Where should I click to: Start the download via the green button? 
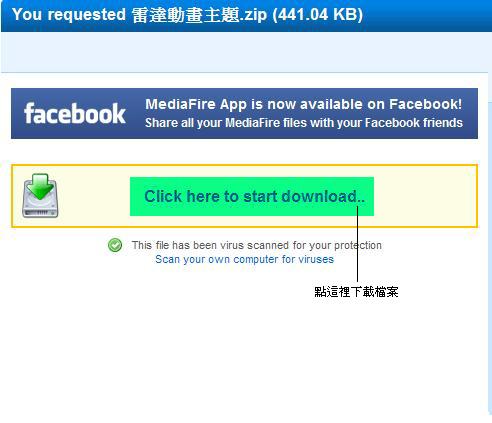click(x=252, y=196)
